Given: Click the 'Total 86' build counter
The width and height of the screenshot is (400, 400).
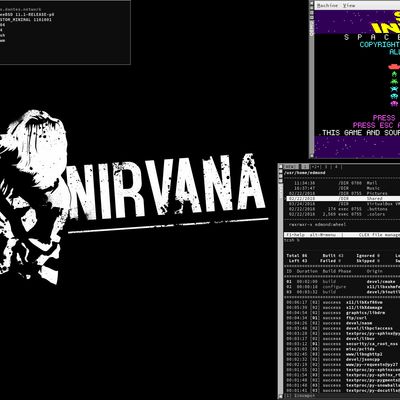Looking at the screenshot, I should pyautogui.click(x=297, y=256).
